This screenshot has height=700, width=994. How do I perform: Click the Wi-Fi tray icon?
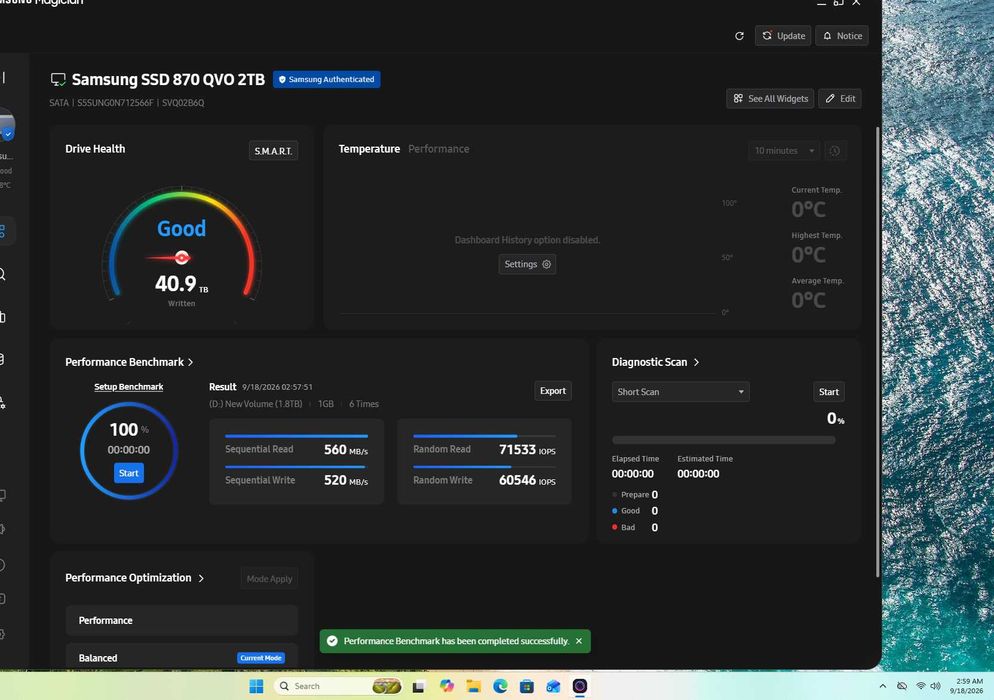[920, 686]
